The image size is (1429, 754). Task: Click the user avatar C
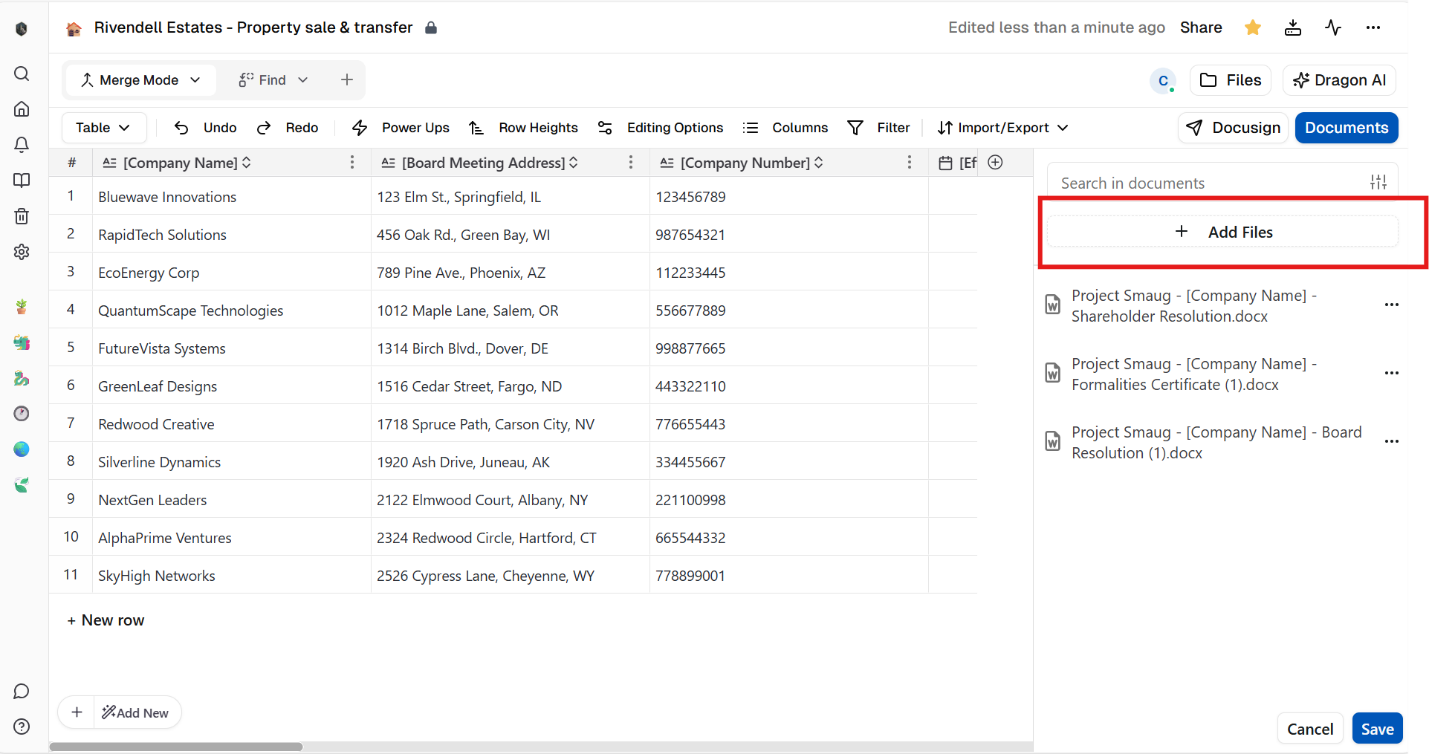[1162, 81]
